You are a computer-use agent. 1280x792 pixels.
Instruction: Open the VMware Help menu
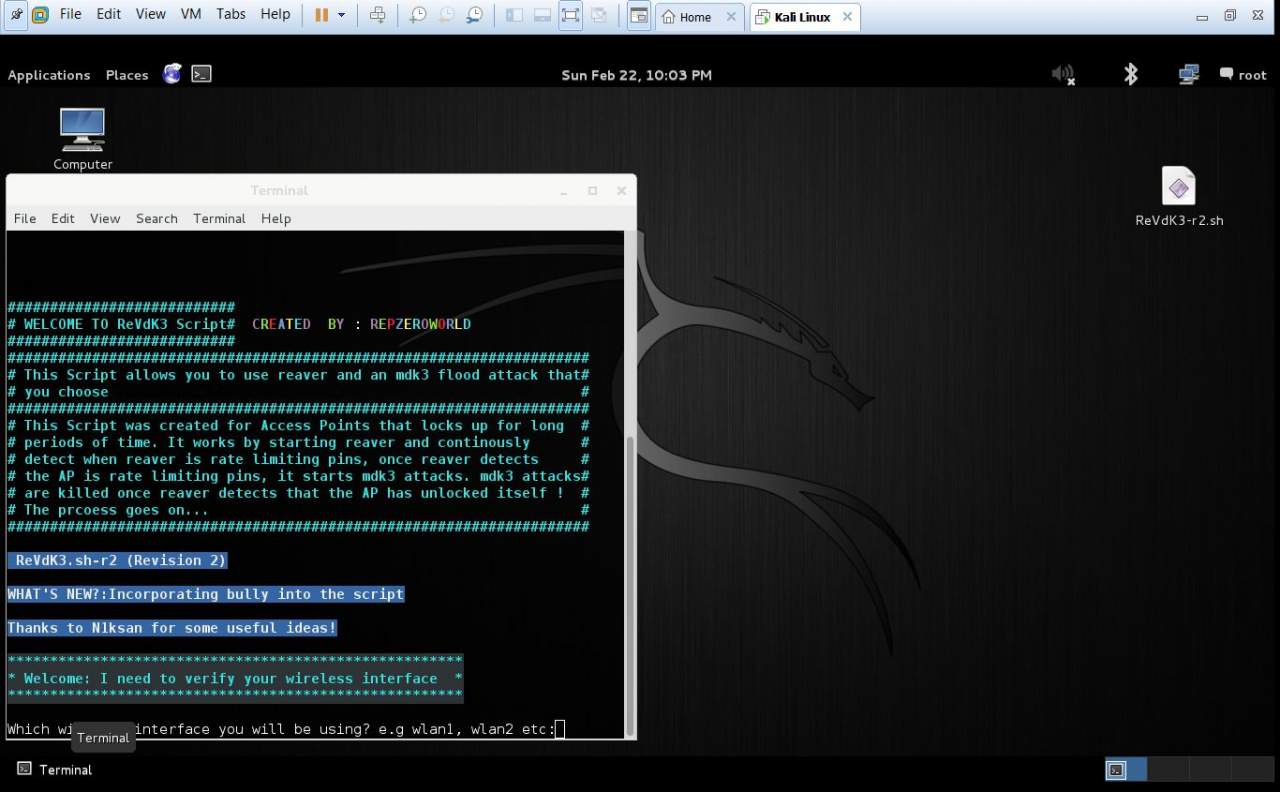coord(275,14)
